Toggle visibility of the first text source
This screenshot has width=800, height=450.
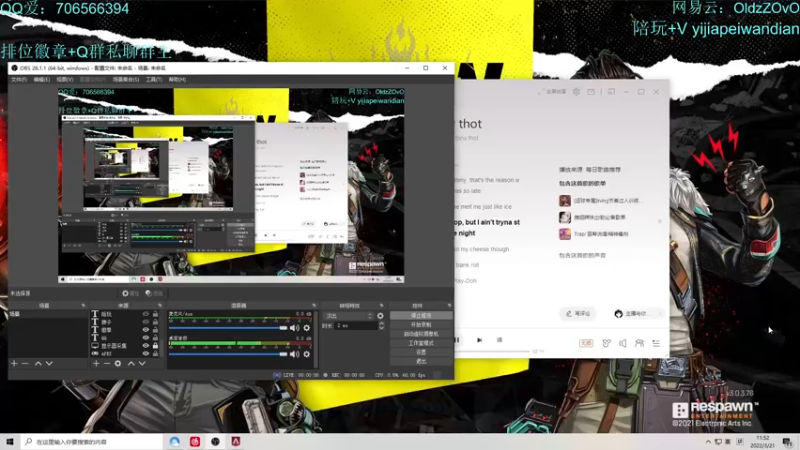coord(146,314)
